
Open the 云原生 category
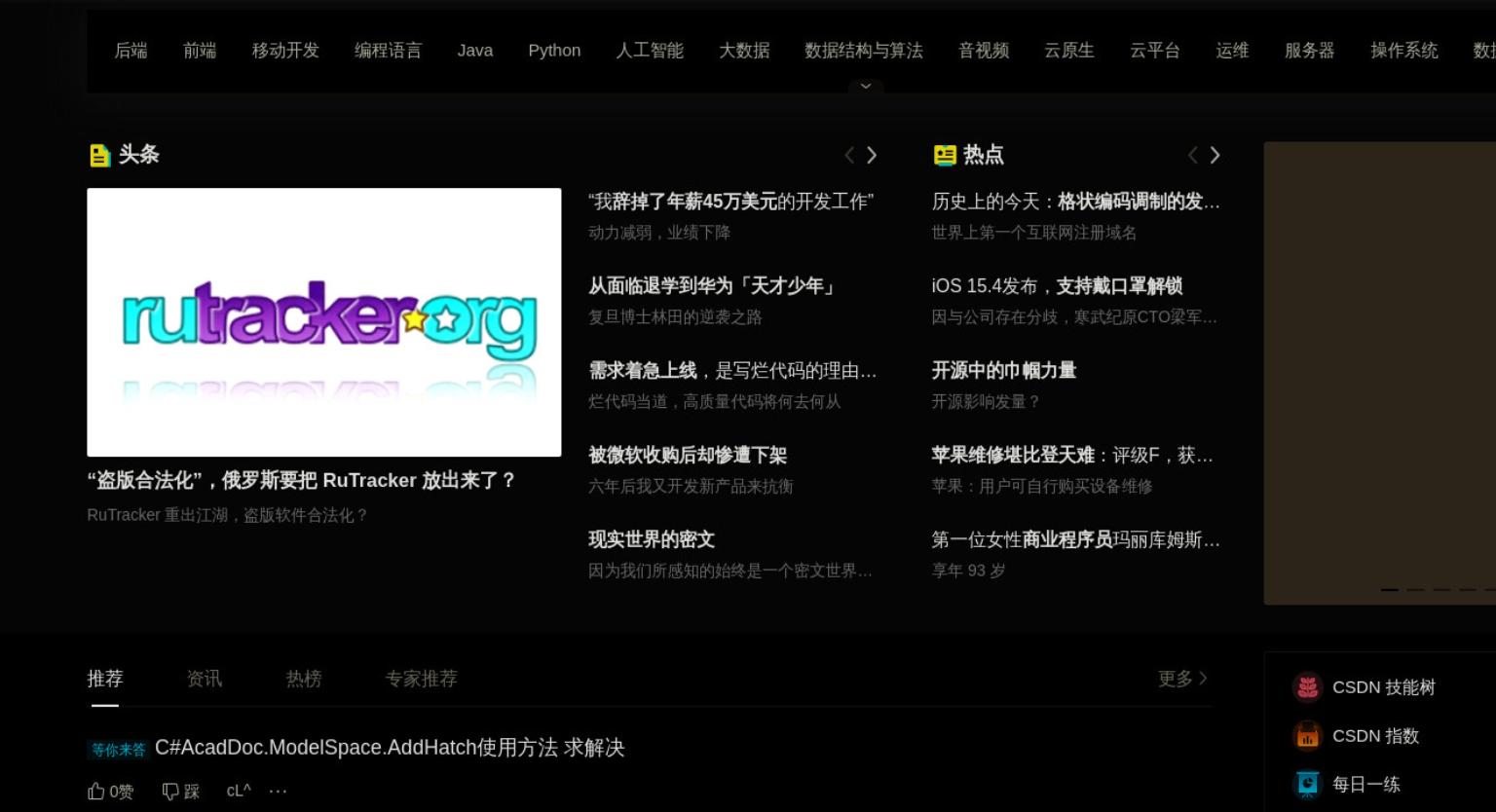point(1069,51)
